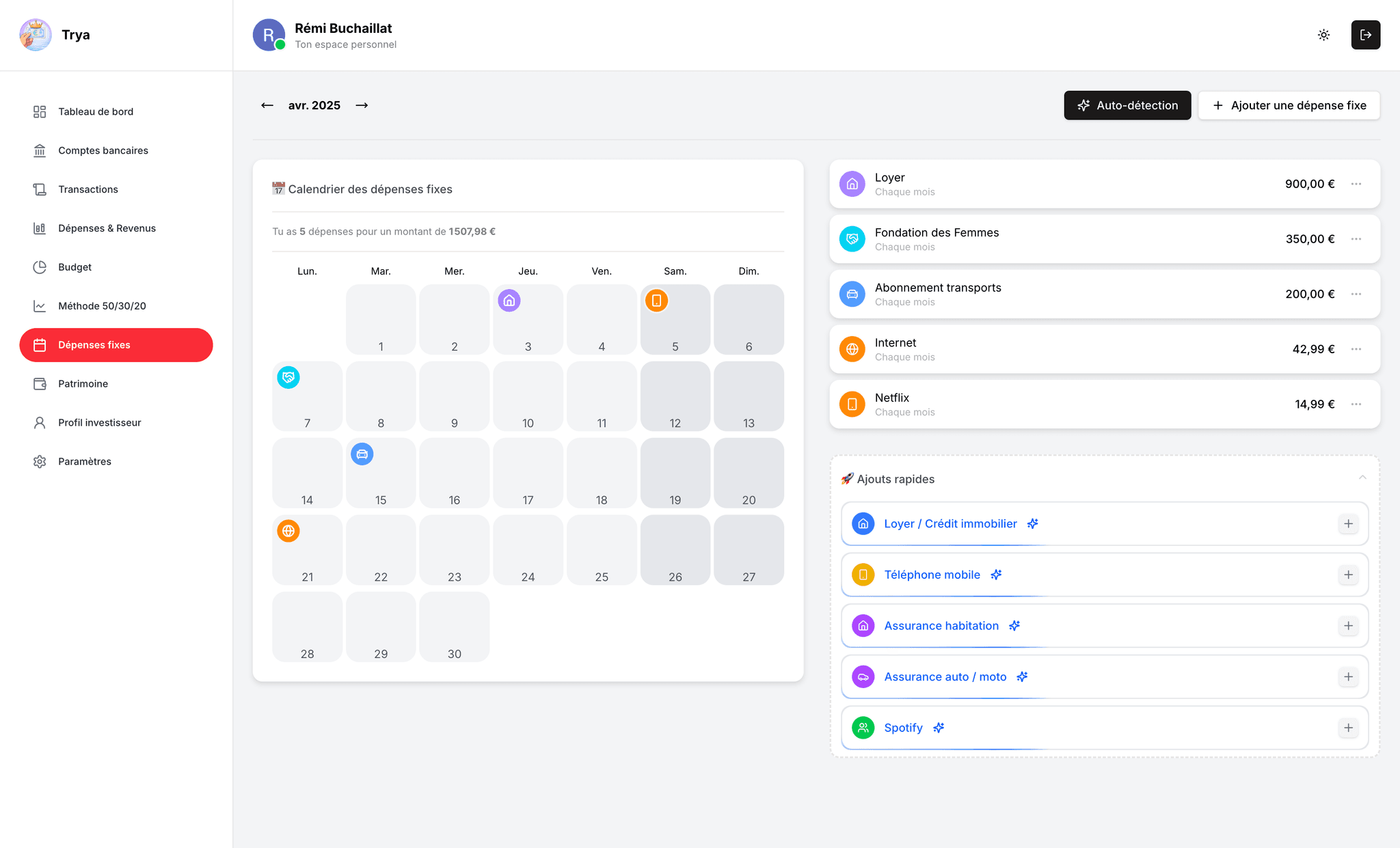Add Spotify with its plus button

1348,728
